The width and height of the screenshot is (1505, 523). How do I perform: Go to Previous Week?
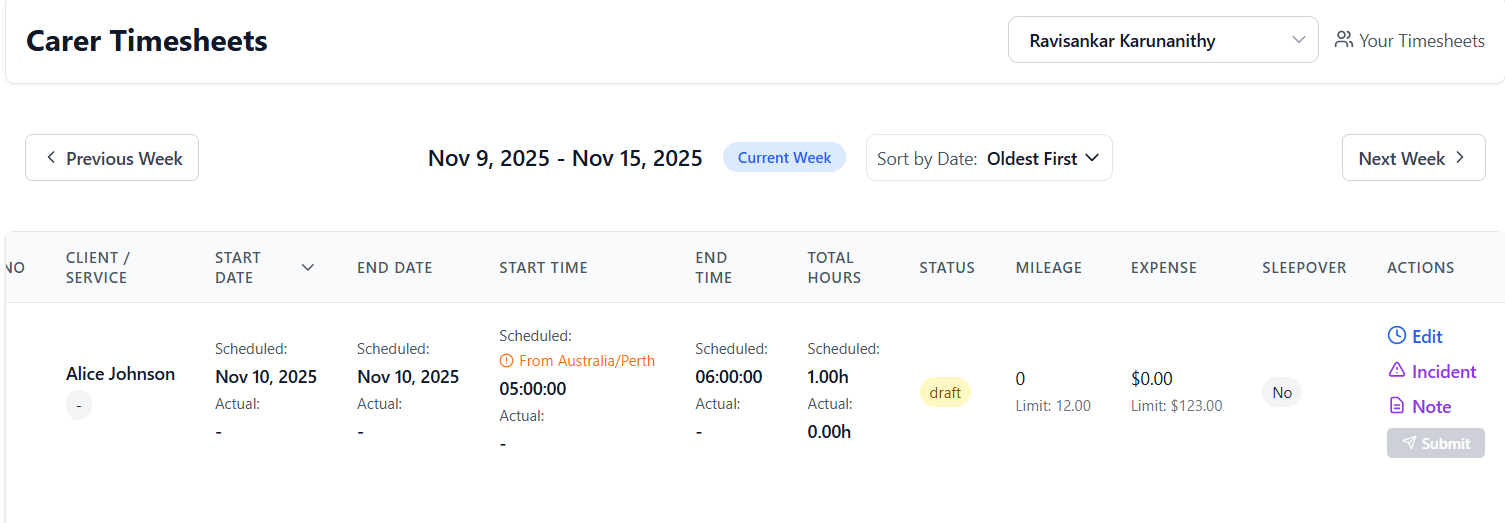click(x=112, y=158)
